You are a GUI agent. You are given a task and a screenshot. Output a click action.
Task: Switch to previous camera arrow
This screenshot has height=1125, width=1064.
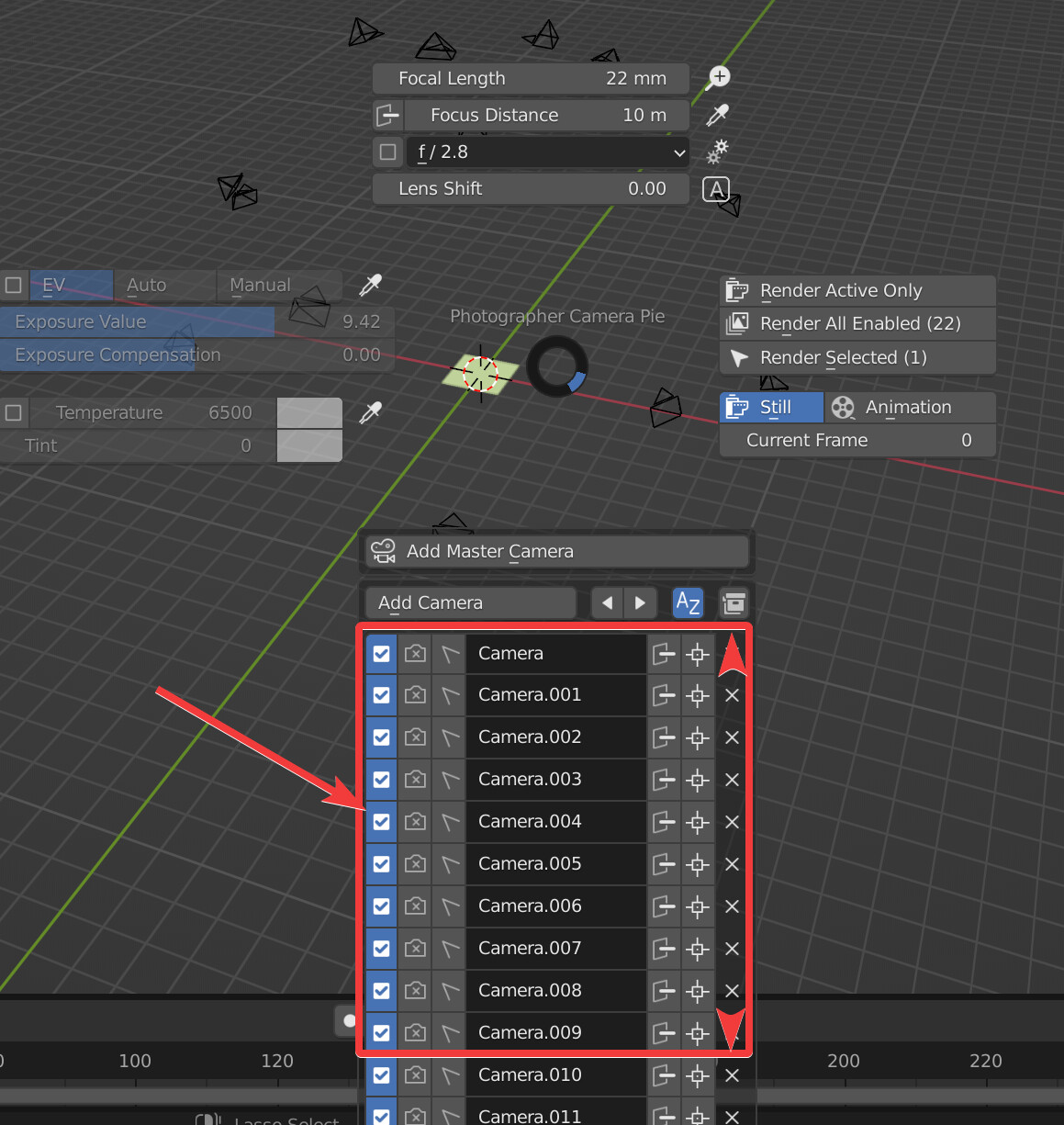pos(607,602)
